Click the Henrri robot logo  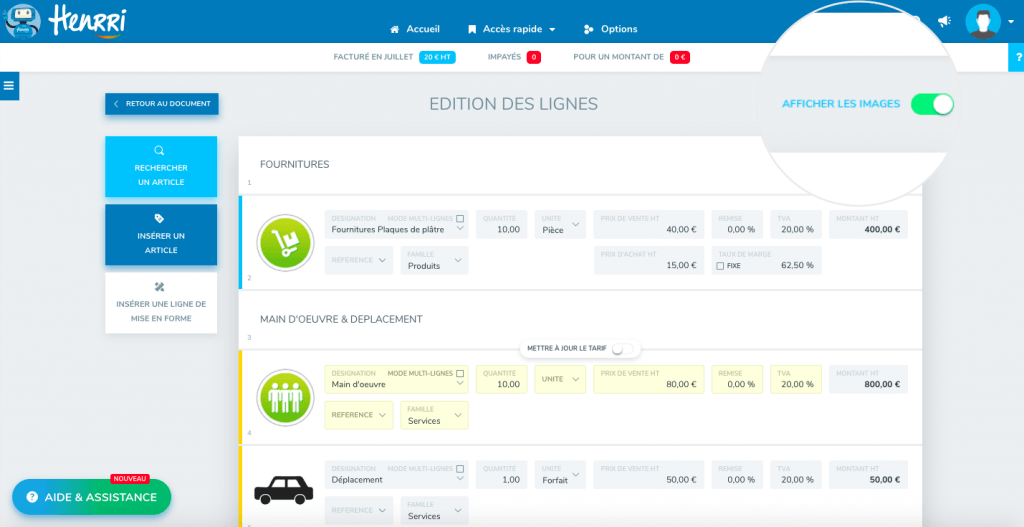24,21
